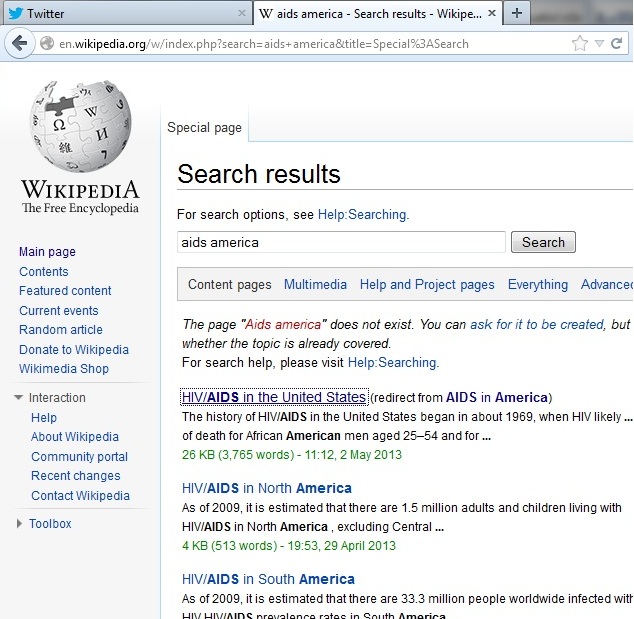This screenshot has width=634, height=619.
Task: Open Help:Searching link after search help text
Action: pos(393,362)
